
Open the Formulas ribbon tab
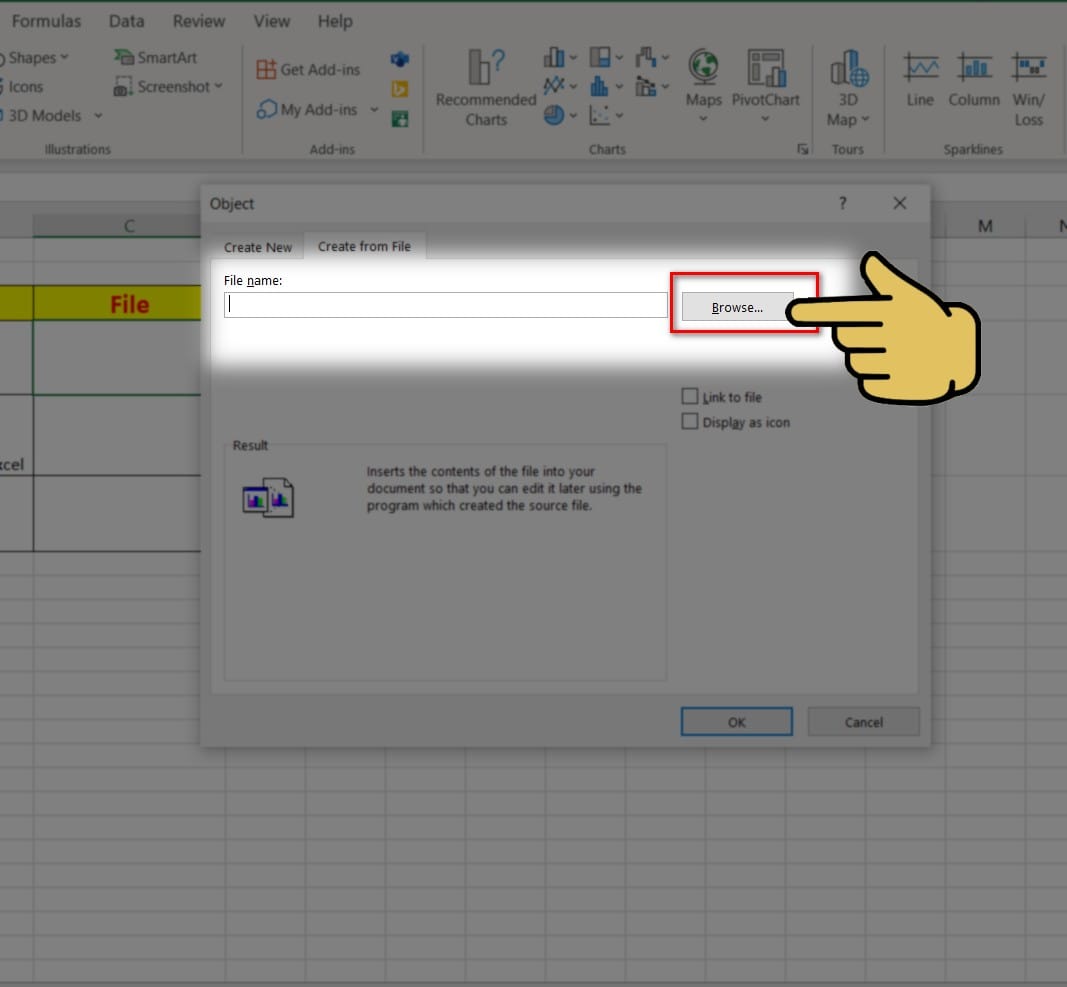point(46,21)
